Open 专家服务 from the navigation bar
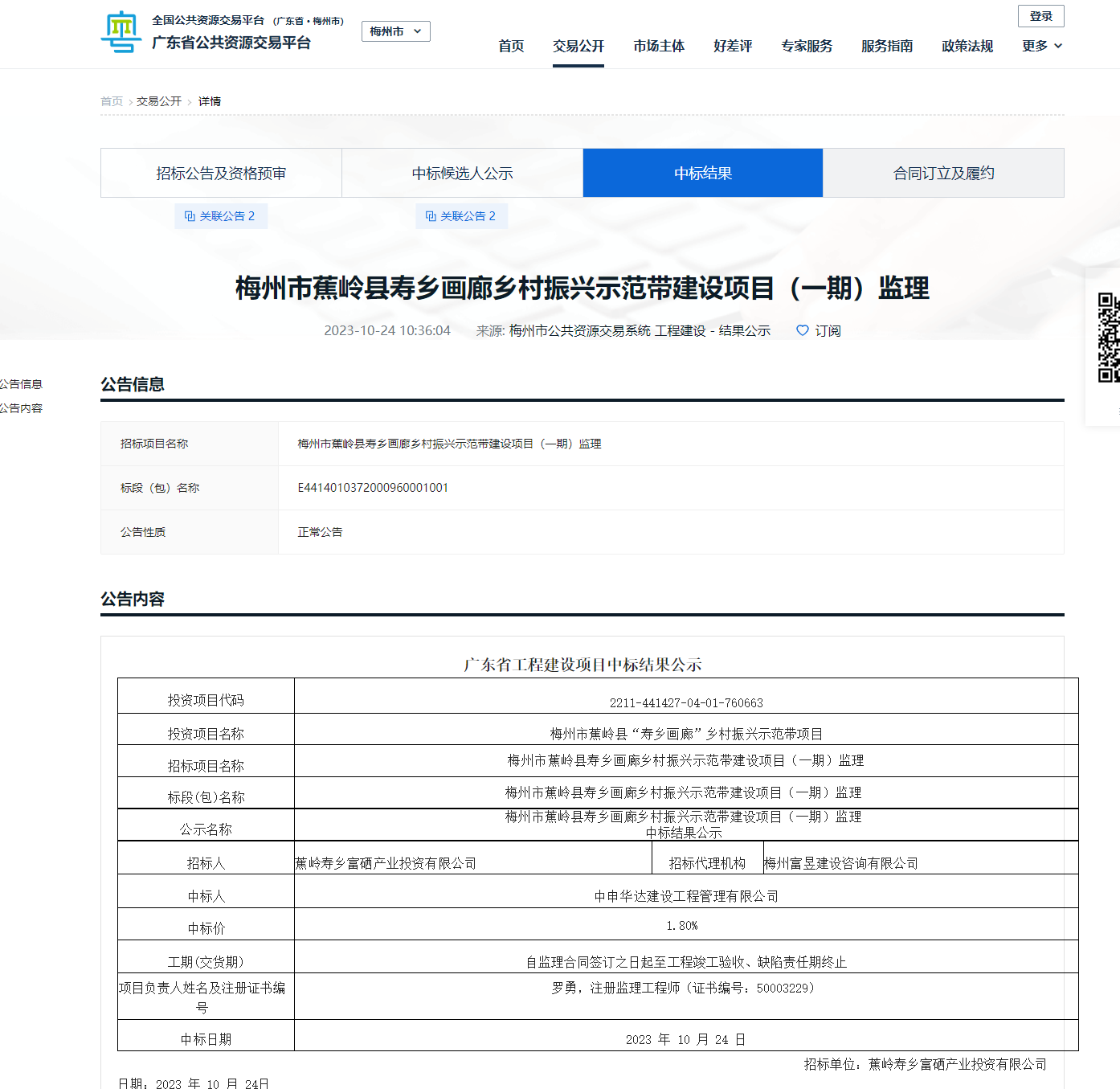1120x1089 pixels. pos(806,46)
